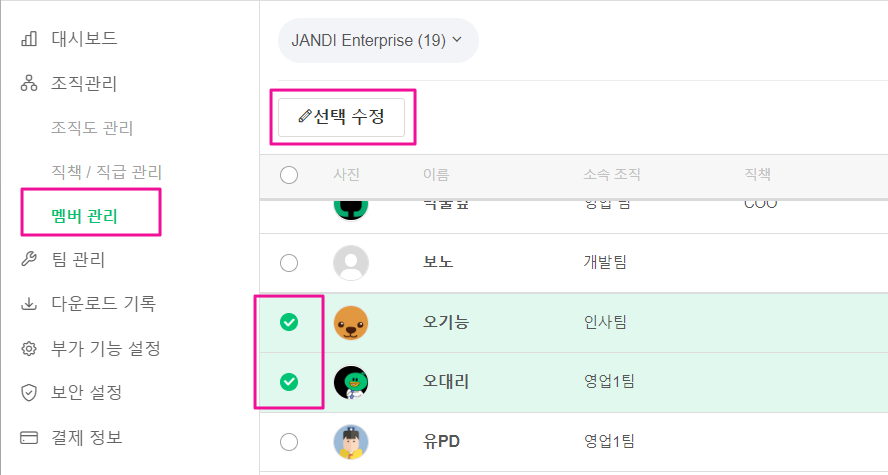The width and height of the screenshot is (888, 475).
Task: Select the 유PD row checkbox
Action: (x=289, y=442)
